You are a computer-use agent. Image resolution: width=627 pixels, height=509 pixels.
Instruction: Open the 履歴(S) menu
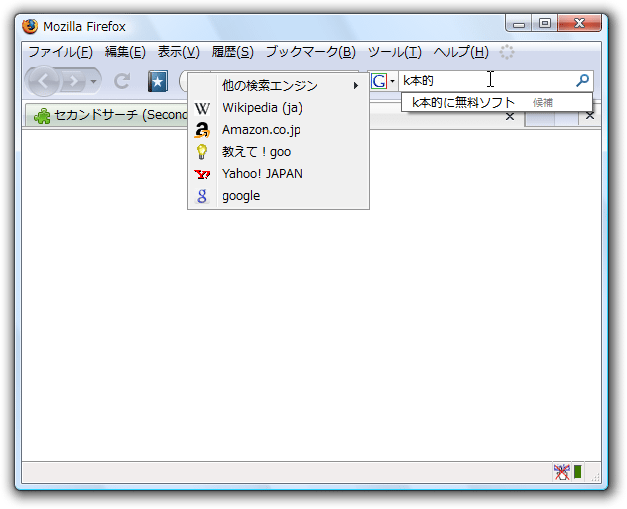[x=232, y=52]
